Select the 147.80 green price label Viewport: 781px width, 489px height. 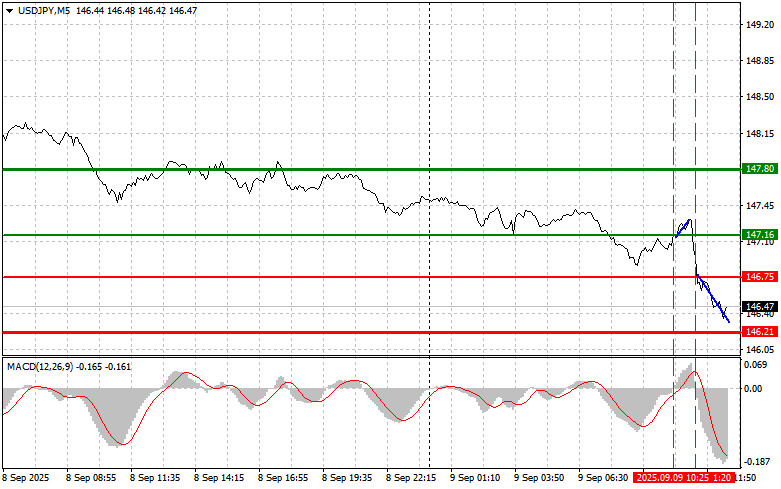click(759, 170)
